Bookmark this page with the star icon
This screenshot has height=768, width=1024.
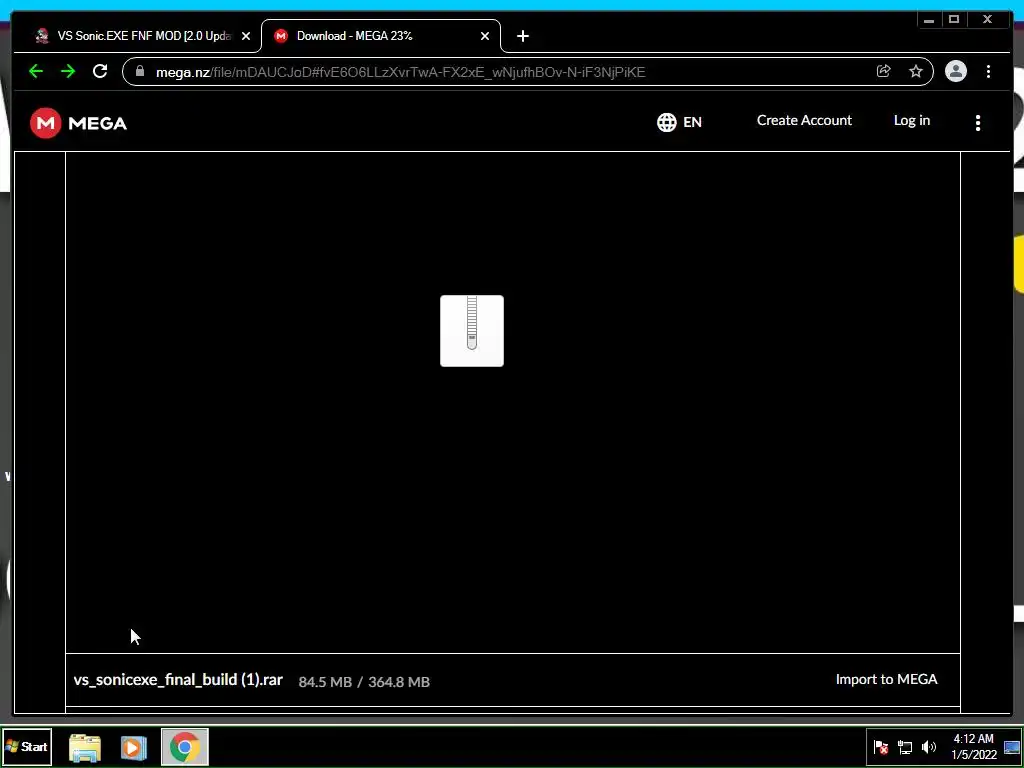916,71
